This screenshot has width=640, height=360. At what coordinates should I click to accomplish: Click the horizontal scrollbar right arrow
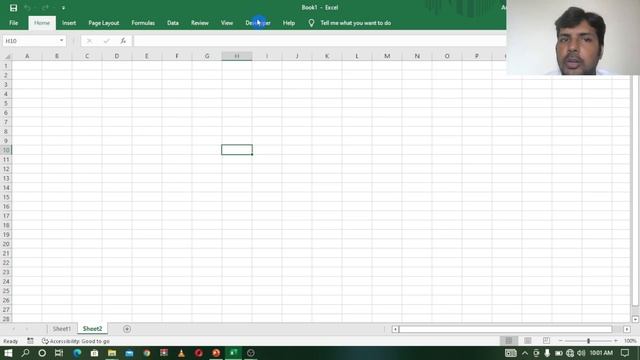[627, 329]
